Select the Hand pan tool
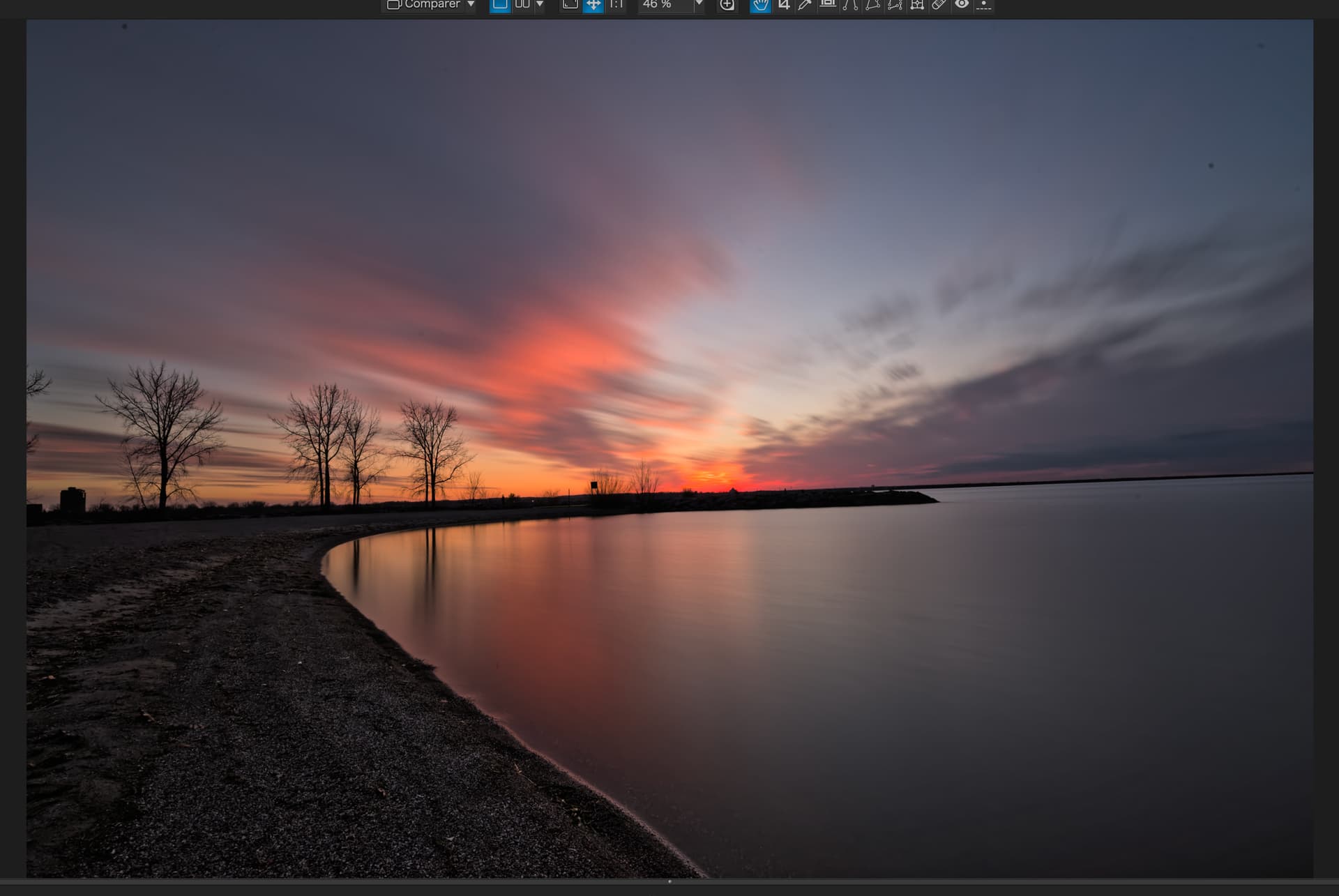Viewport: 1339px width, 896px height. click(760, 5)
